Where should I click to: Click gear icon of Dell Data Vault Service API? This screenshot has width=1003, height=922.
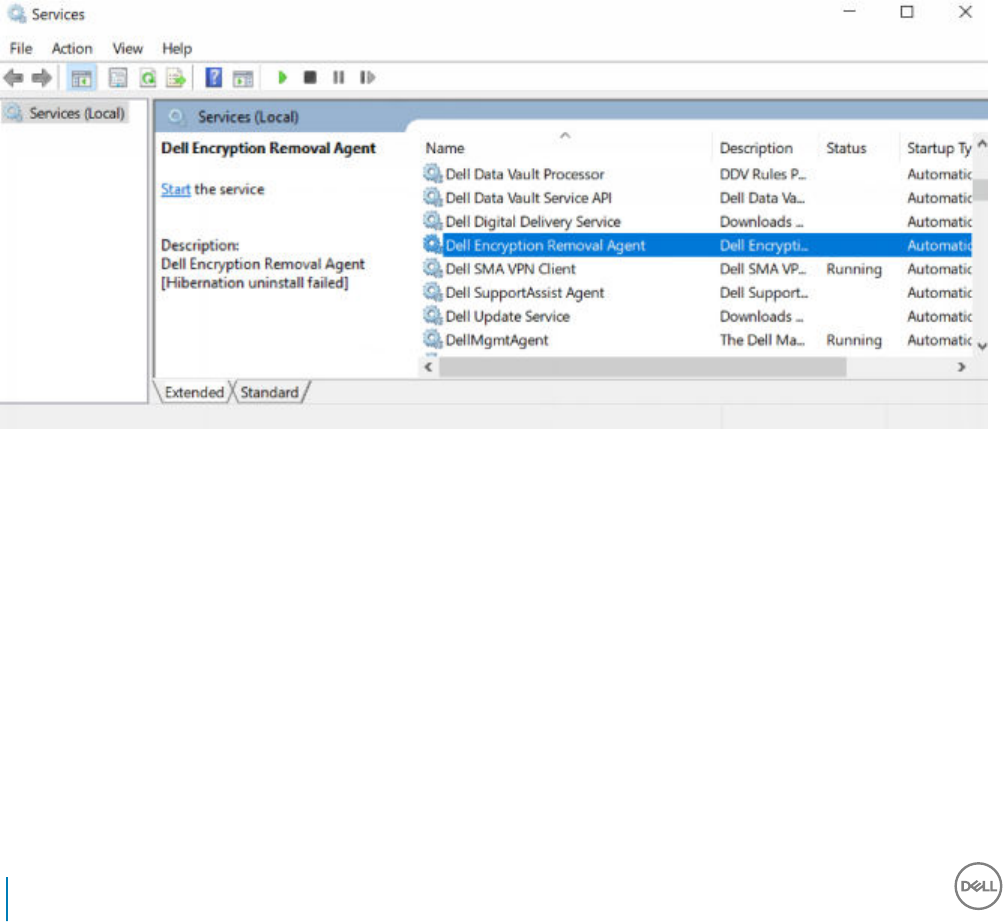tap(432, 197)
